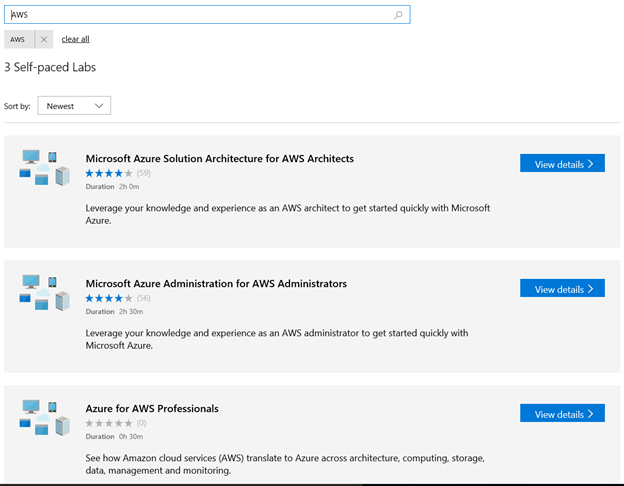Open Azure for AWS Professionals title

pyautogui.click(x=152, y=409)
